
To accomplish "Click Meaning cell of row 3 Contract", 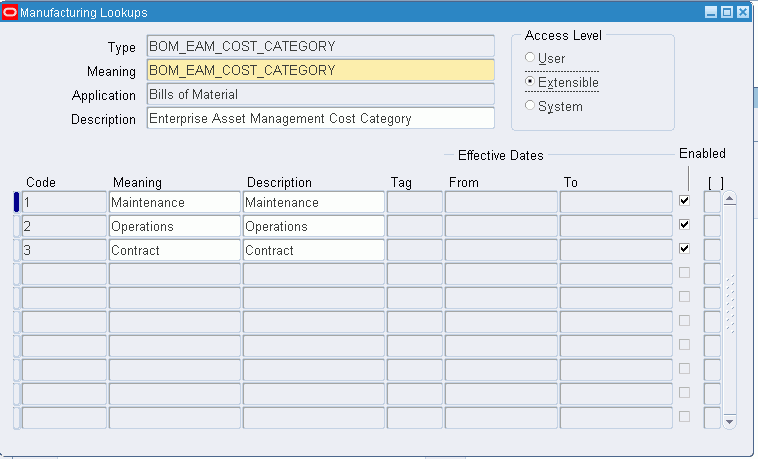I will (175, 251).
